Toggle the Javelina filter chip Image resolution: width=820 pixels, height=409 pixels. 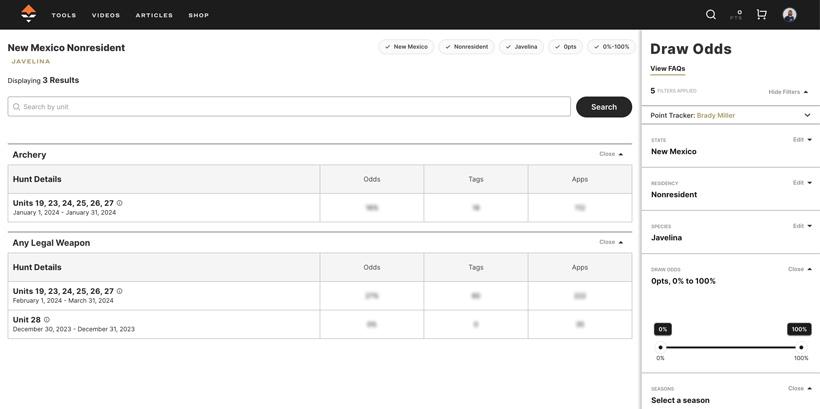(x=521, y=47)
